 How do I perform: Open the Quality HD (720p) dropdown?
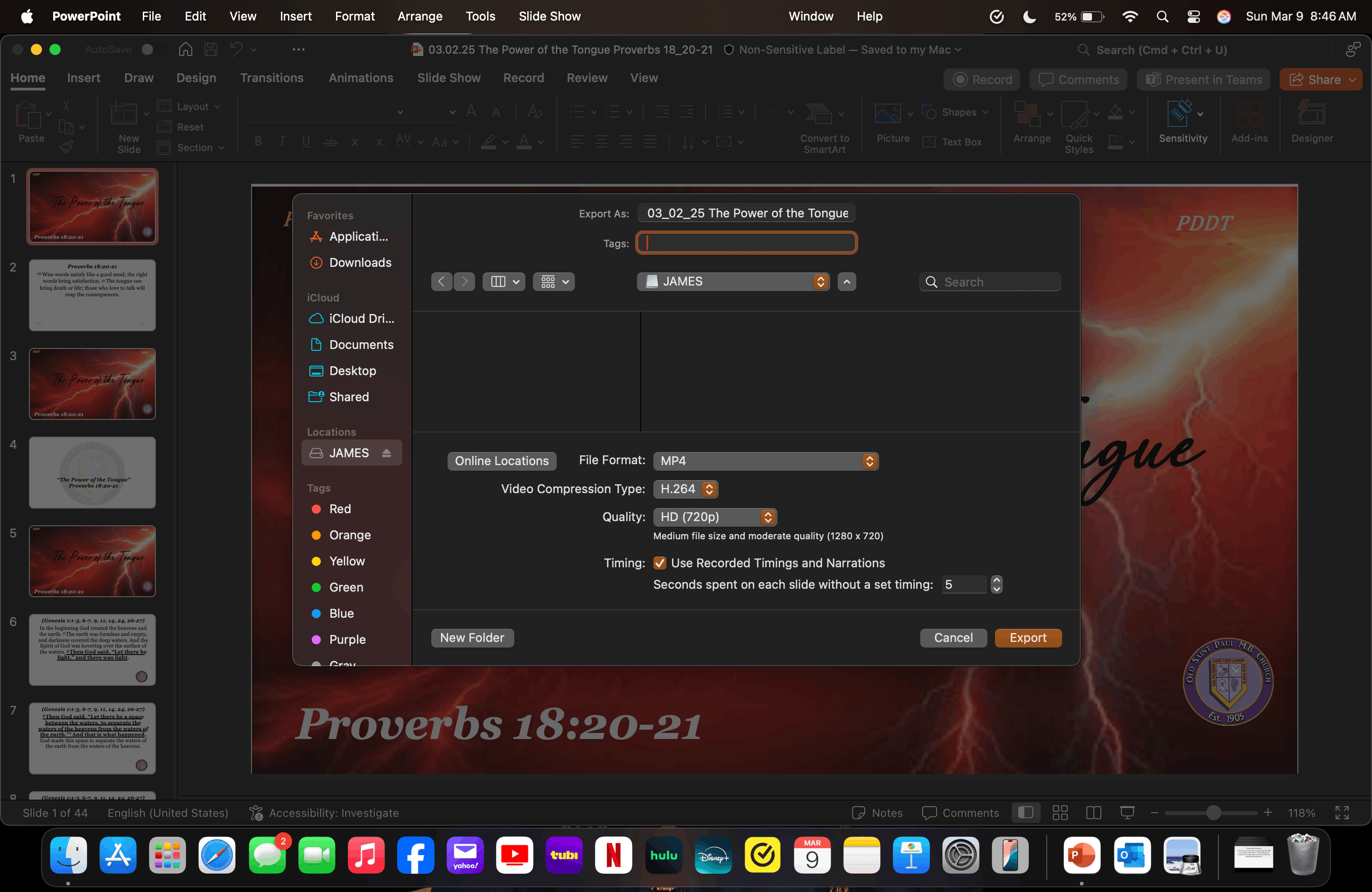715,517
